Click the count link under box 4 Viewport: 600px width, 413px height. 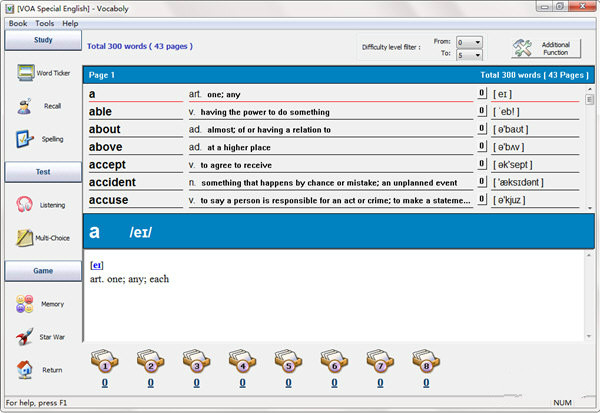coord(243,383)
